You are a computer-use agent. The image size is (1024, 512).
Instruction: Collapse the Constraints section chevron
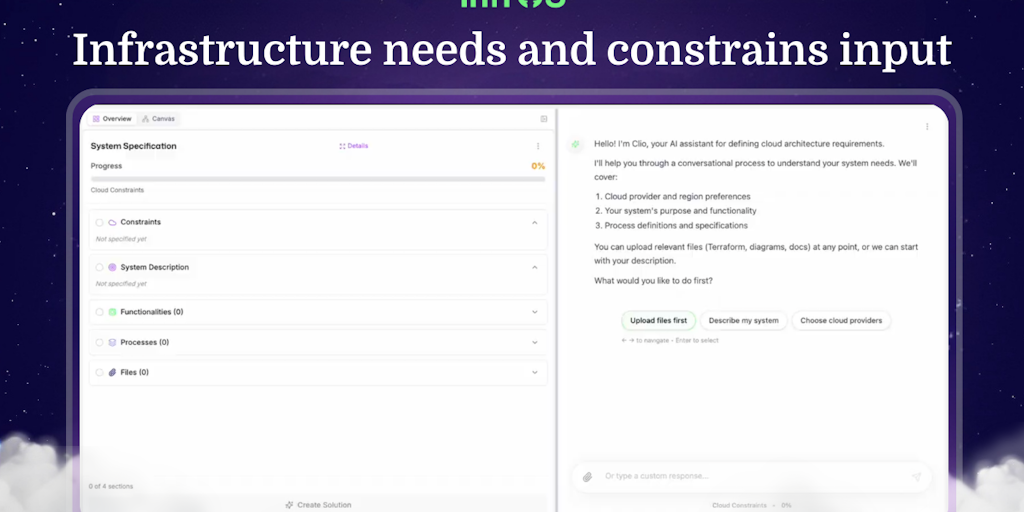[535, 223]
